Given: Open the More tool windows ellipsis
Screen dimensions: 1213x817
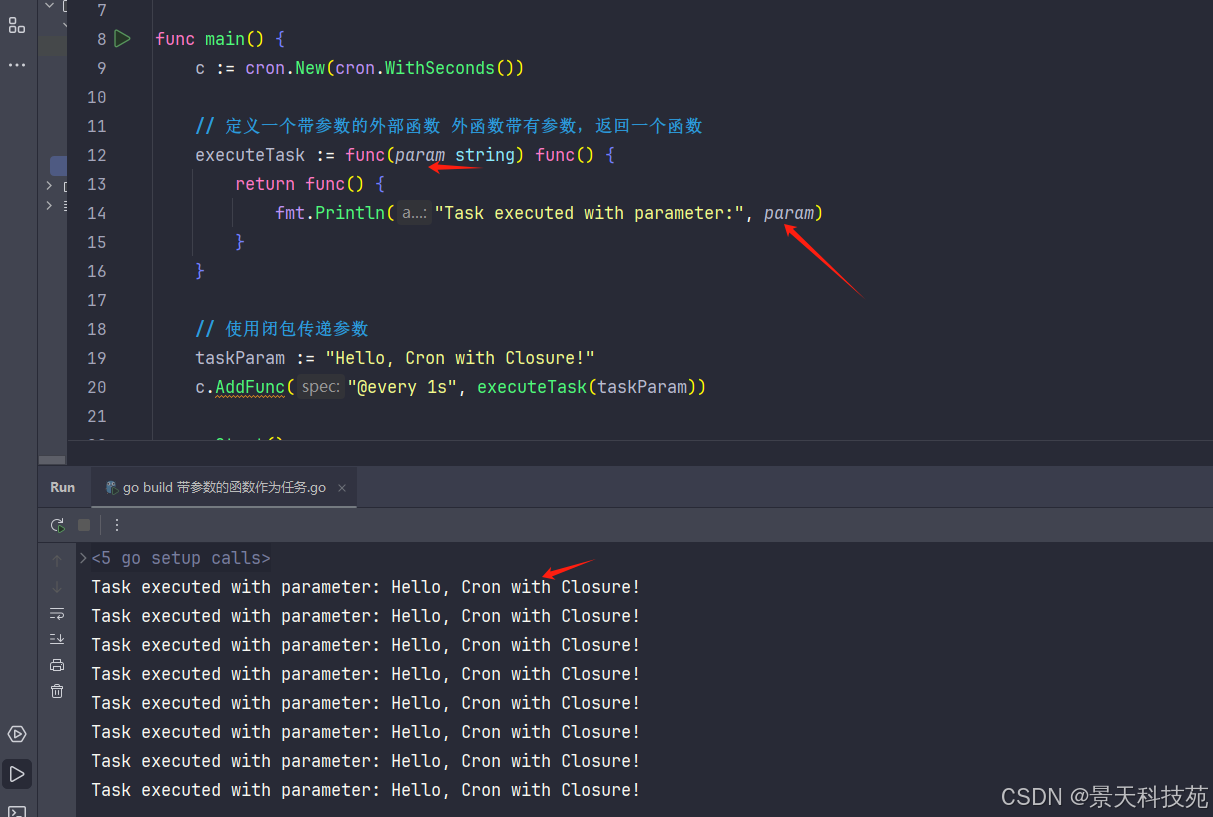Looking at the screenshot, I should [x=17, y=65].
